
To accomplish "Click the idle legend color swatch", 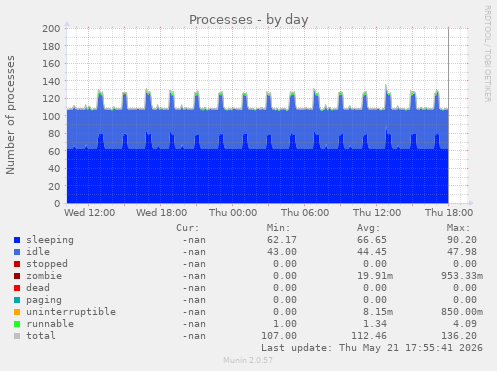I will pyautogui.click(x=17, y=252).
